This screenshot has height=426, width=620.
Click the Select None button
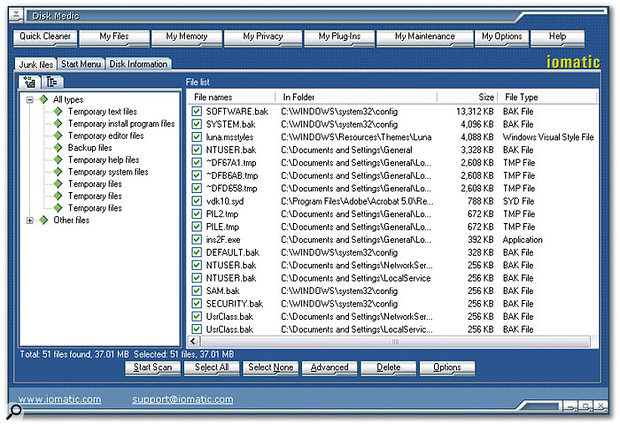tap(270, 368)
